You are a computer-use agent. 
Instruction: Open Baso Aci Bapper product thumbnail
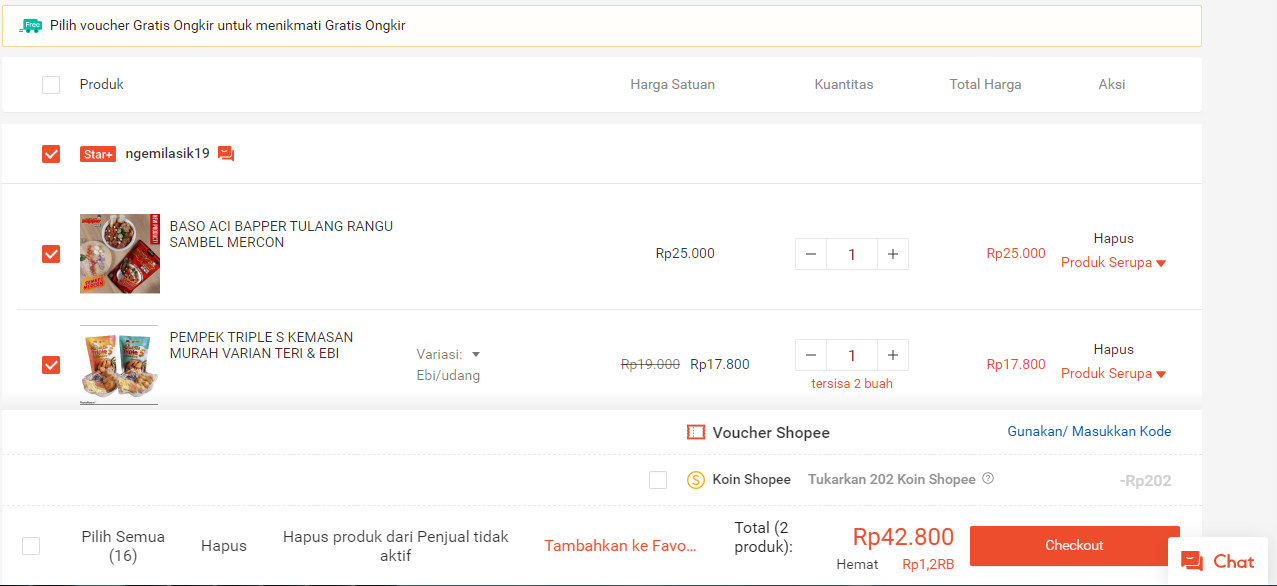point(120,253)
